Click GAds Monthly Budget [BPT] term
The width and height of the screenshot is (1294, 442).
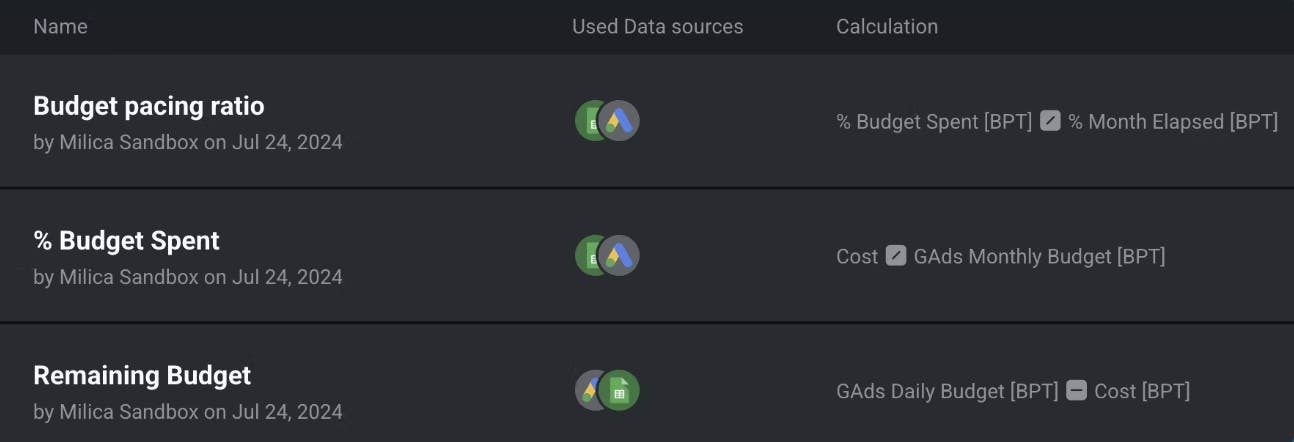(1039, 257)
